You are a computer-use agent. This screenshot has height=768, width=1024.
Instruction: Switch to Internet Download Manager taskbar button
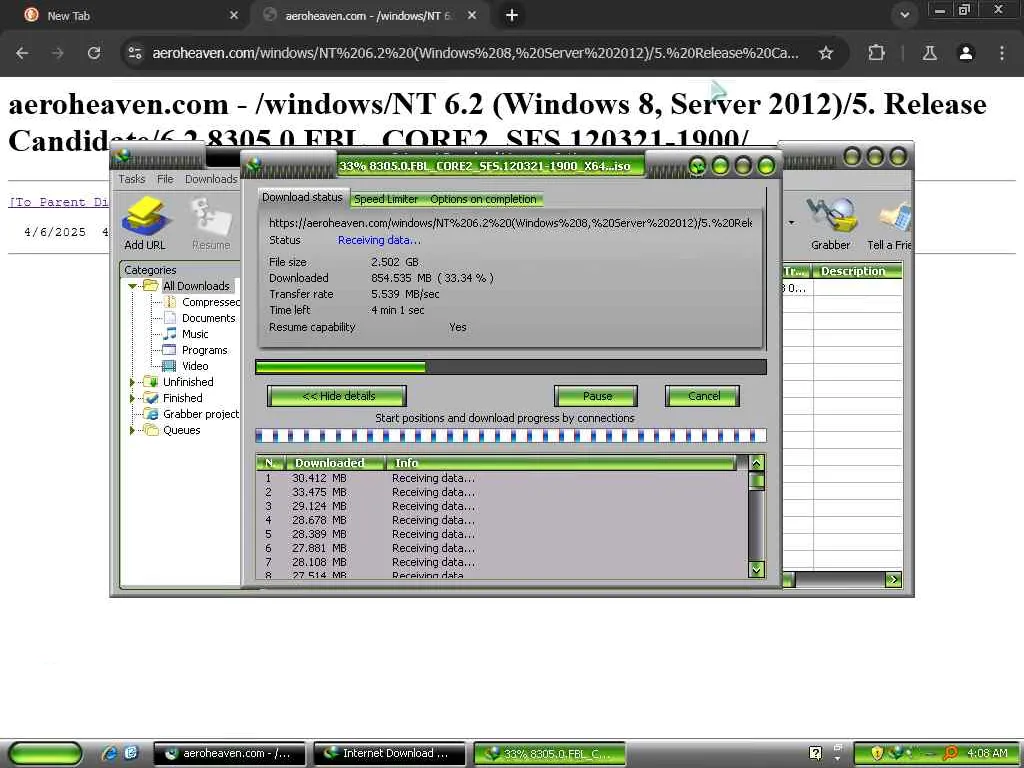point(390,754)
